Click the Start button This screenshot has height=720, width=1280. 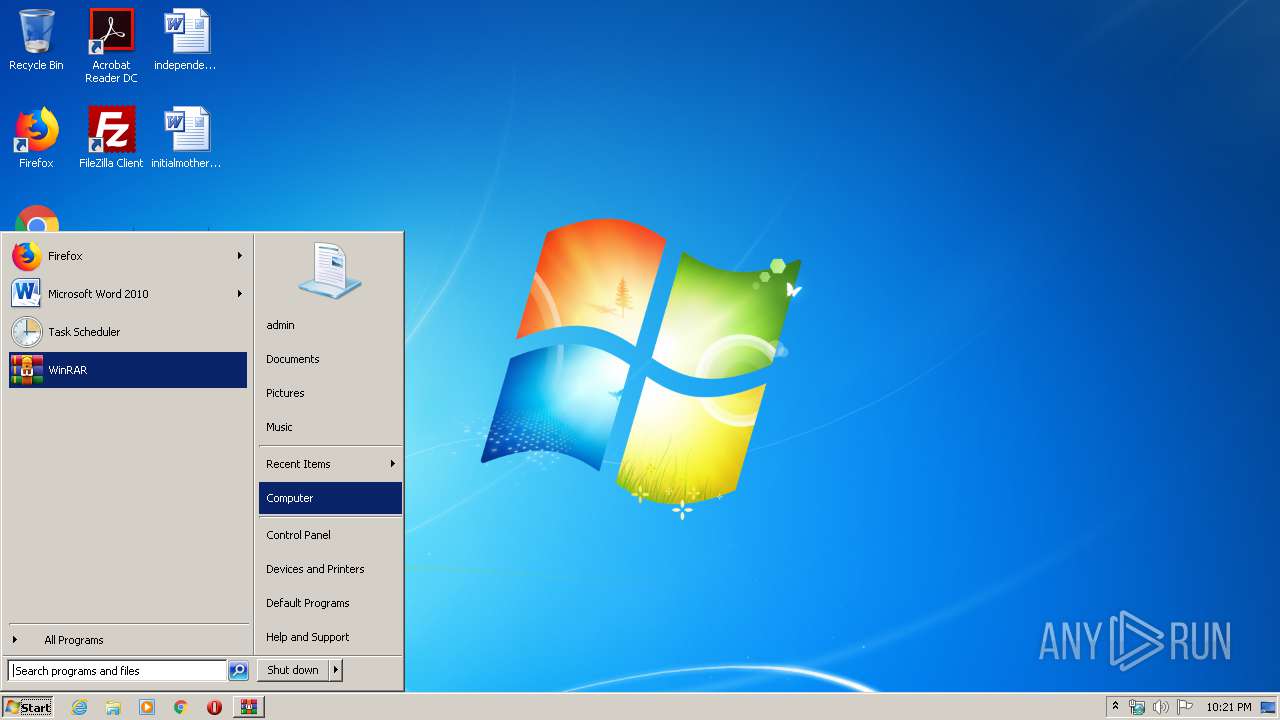[28, 707]
